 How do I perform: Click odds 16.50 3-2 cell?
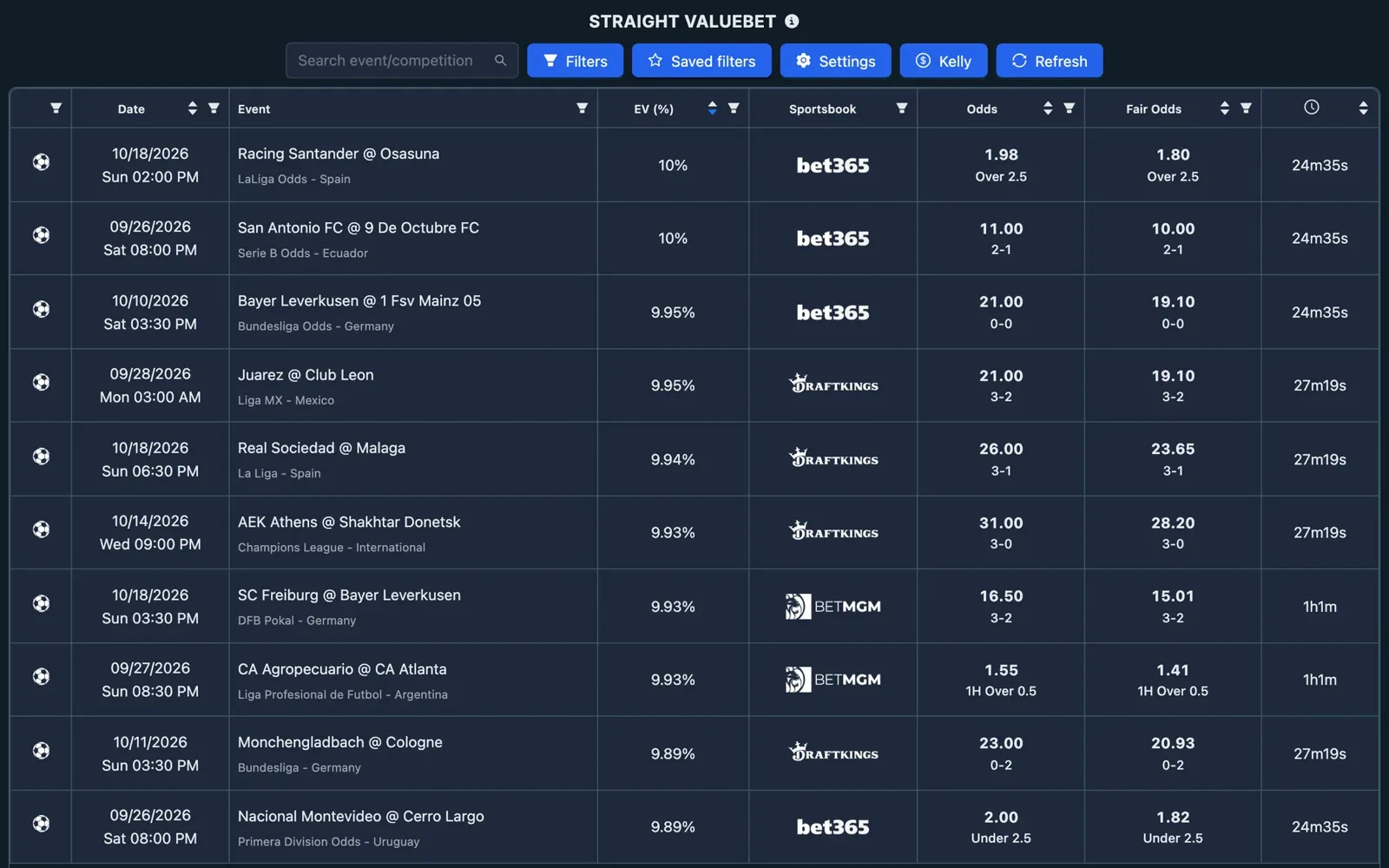(1001, 606)
